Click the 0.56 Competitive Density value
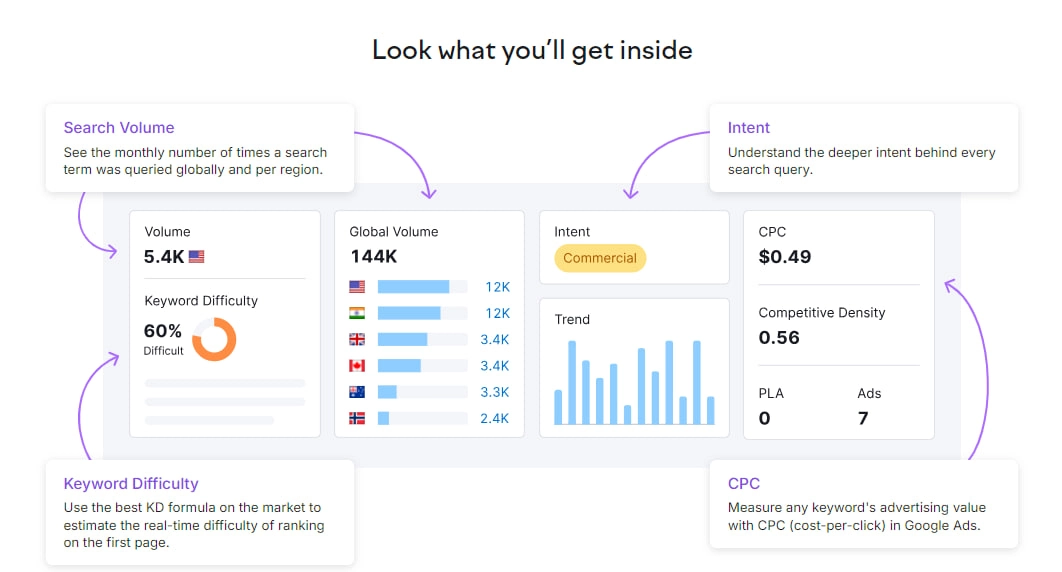This screenshot has height=572, width=1062. (779, 337)
